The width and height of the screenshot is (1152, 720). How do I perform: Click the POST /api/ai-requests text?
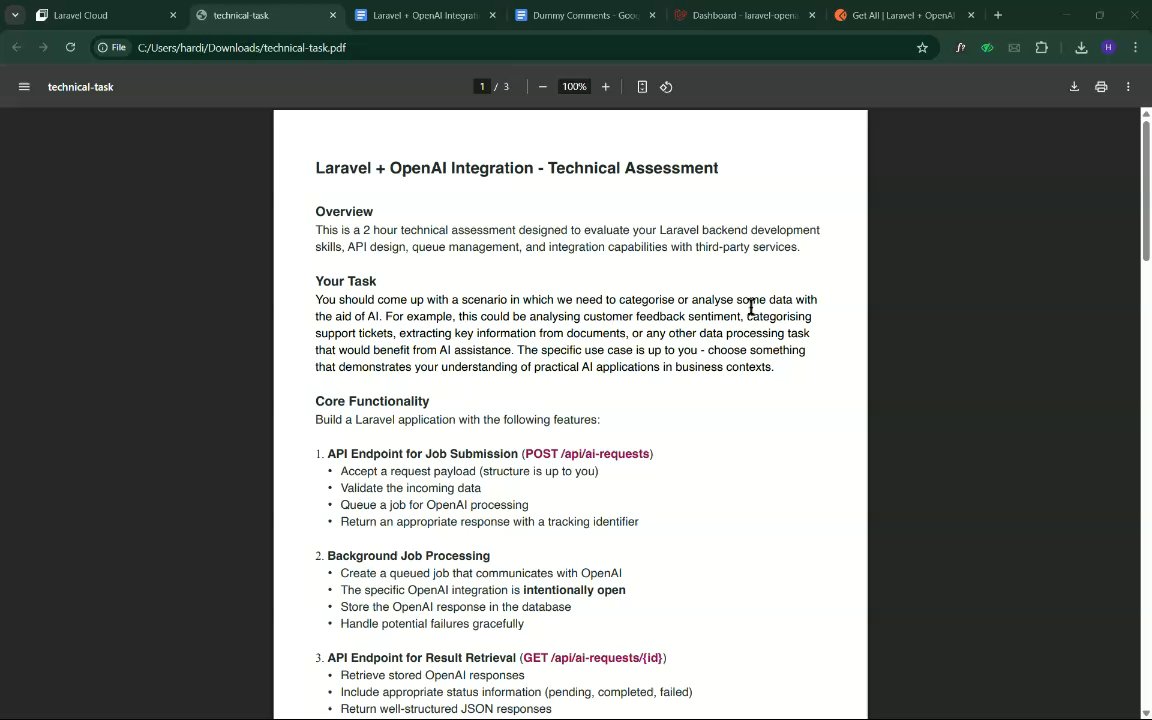point(587,454)
